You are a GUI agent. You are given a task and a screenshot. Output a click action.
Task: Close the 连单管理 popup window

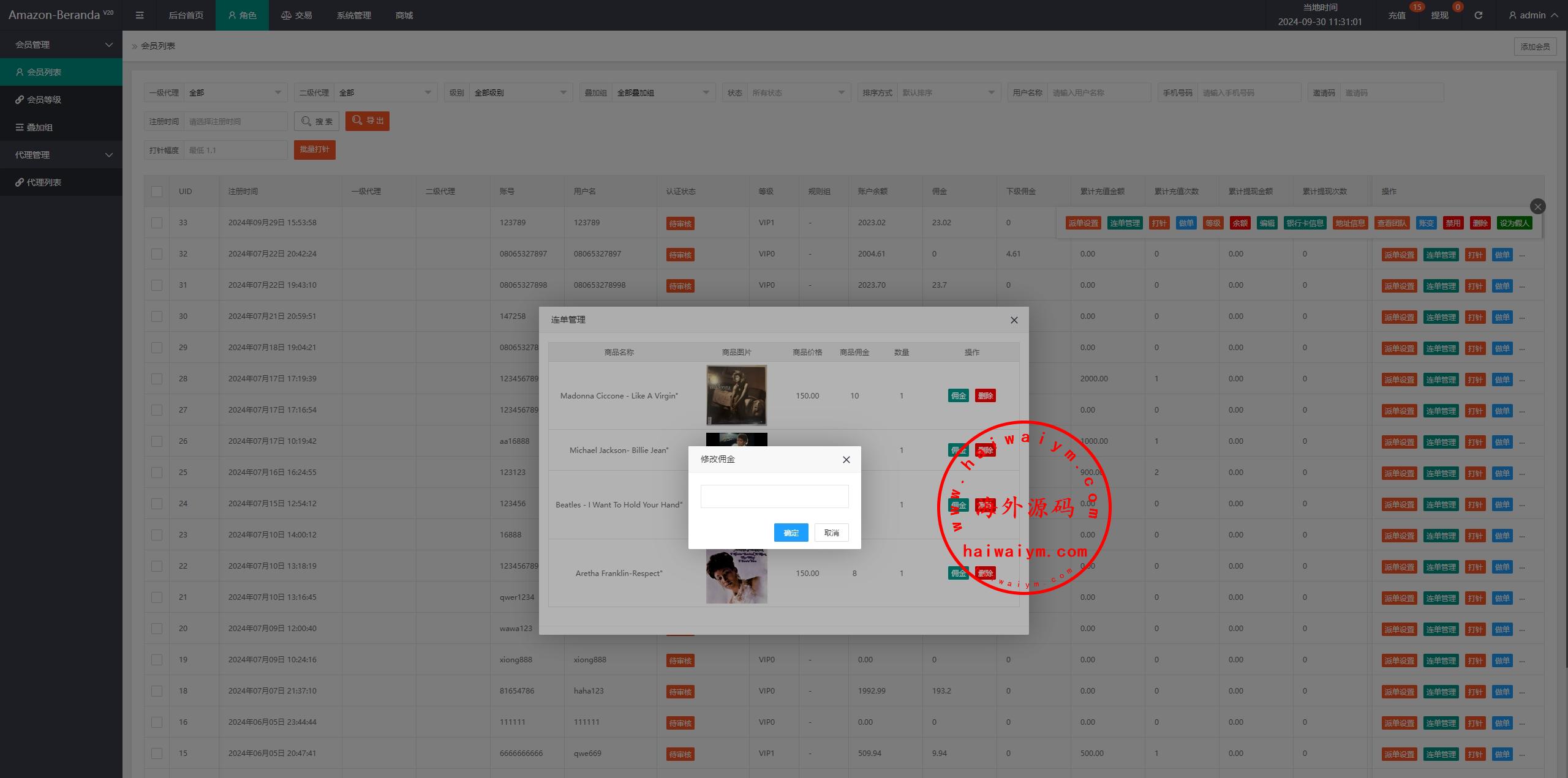point(1014,320)
